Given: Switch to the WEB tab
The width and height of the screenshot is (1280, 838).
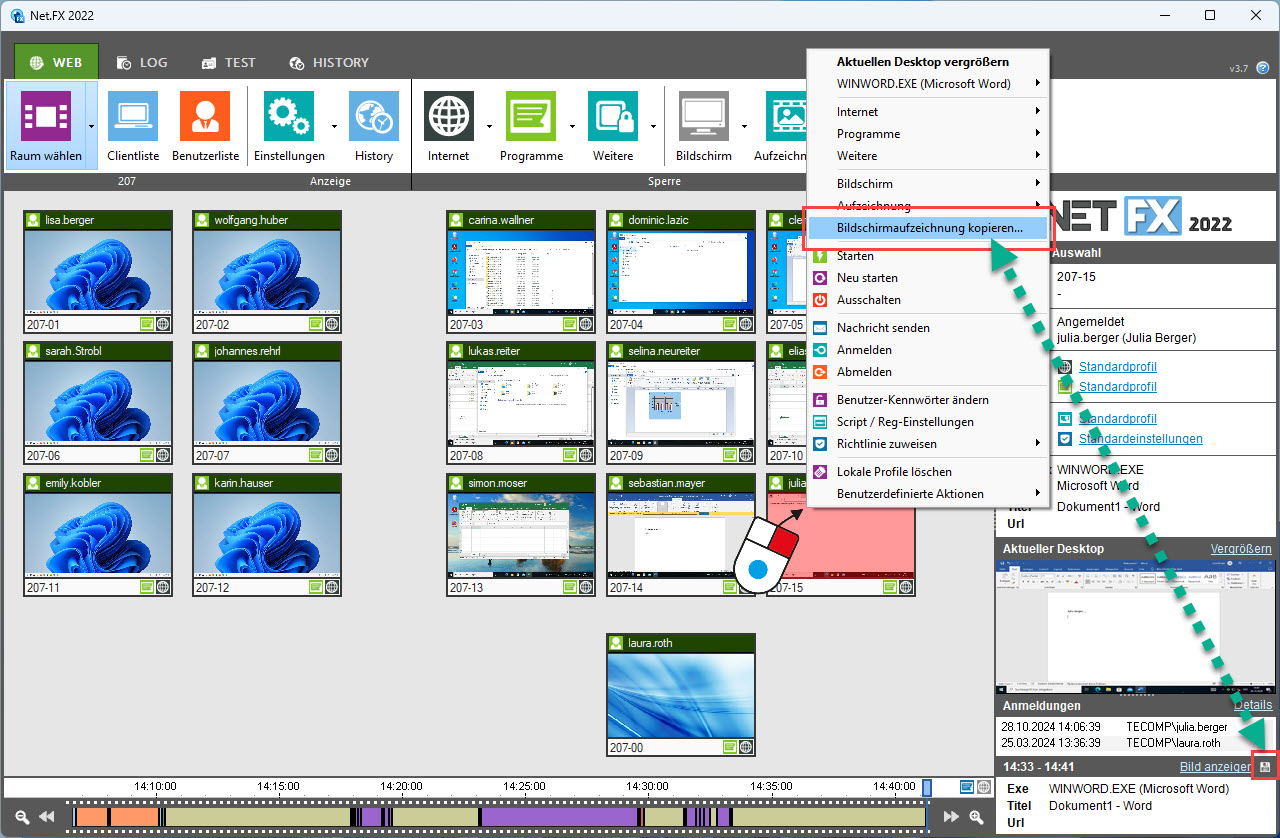Looking at the screenshot, I should coord(56,62).
